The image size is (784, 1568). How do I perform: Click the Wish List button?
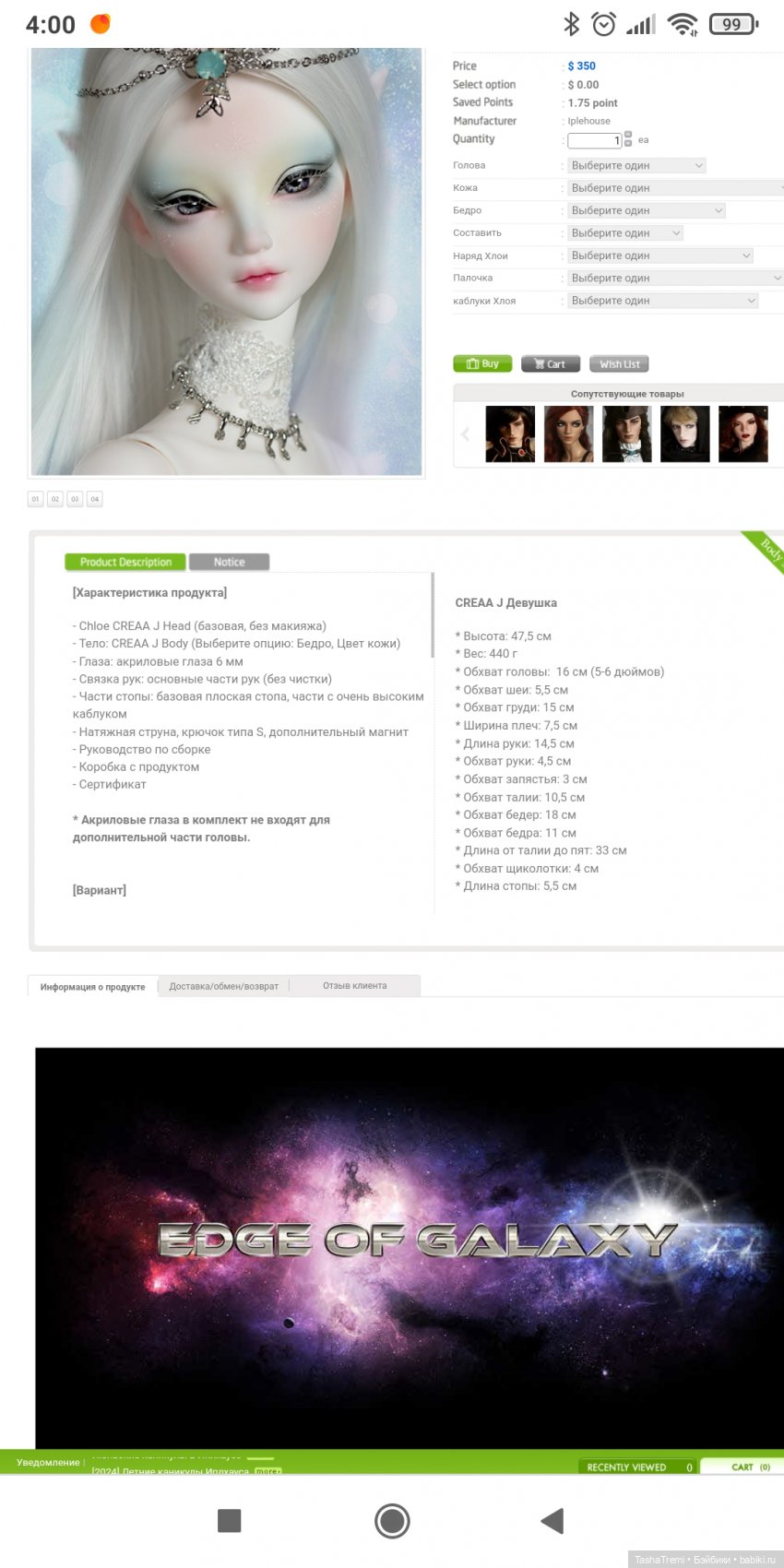click(619, 363)
